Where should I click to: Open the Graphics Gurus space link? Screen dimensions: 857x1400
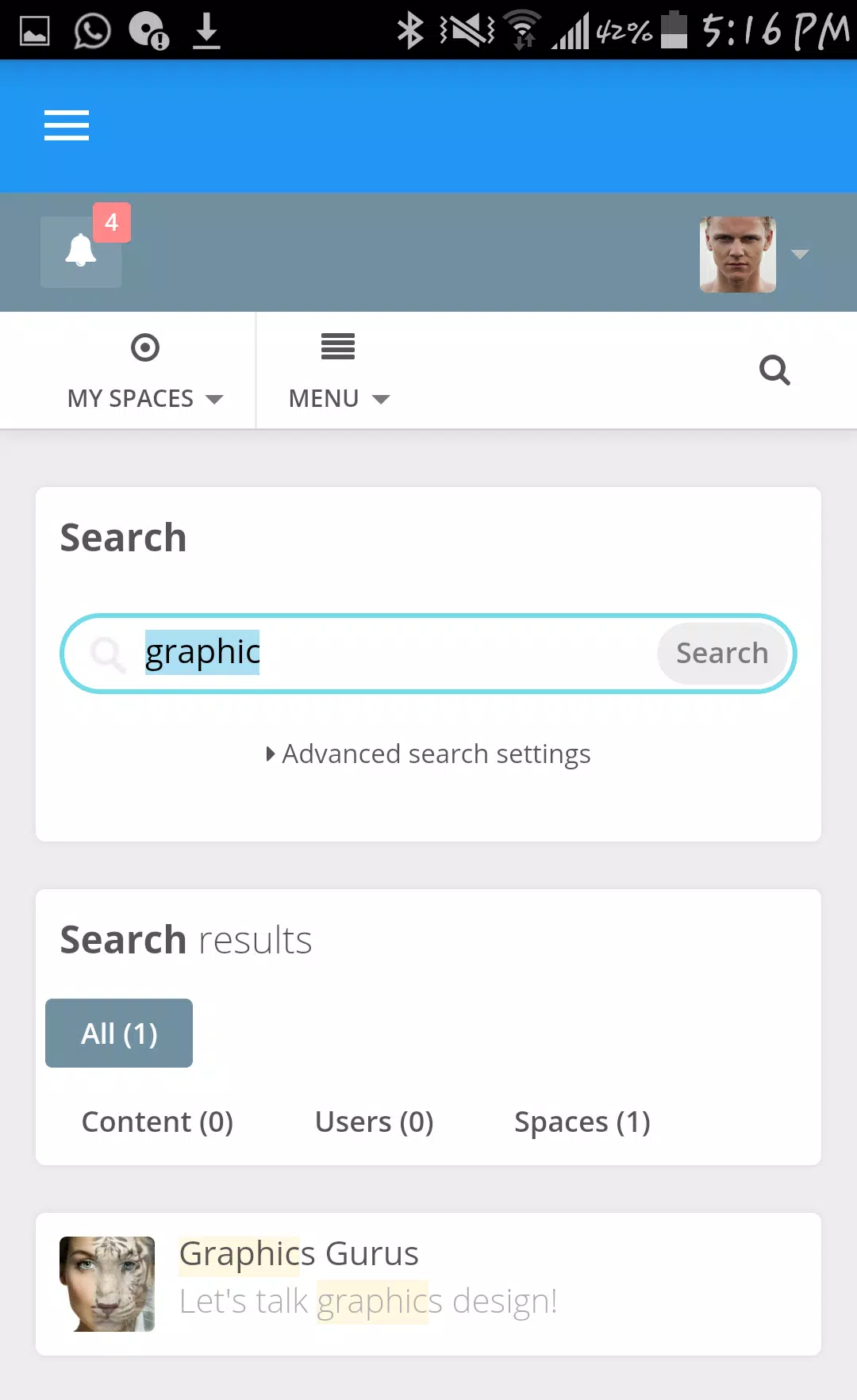point(298,1253)
